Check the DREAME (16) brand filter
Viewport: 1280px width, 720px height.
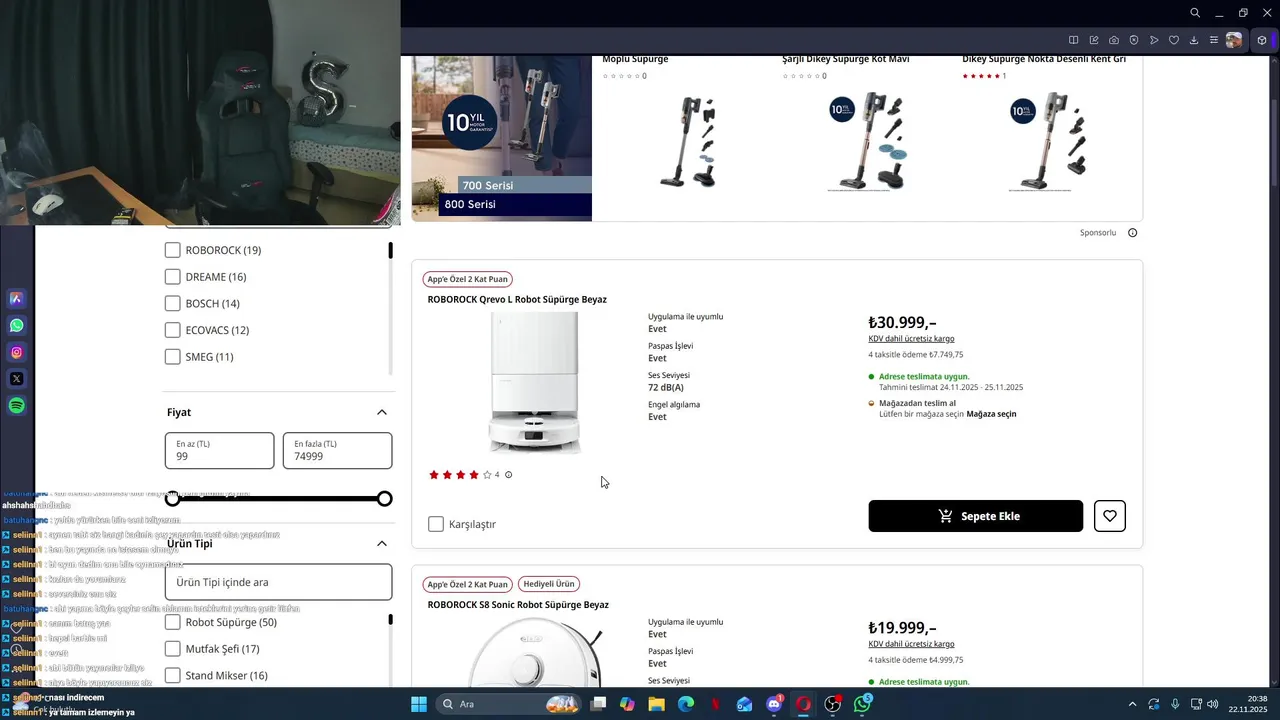[173, 277]
